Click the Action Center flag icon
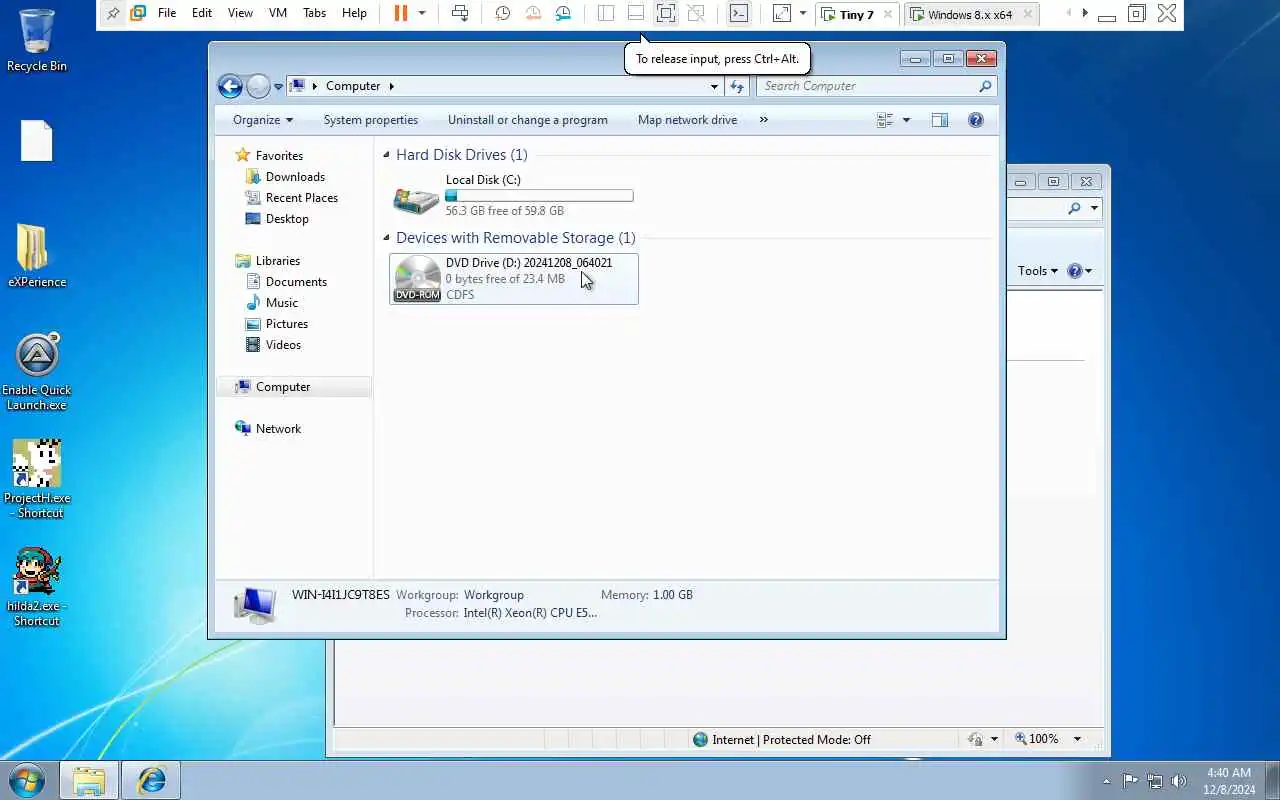Image resolution: width=1280 pixels, height=800 pixels. (1130, 781)
